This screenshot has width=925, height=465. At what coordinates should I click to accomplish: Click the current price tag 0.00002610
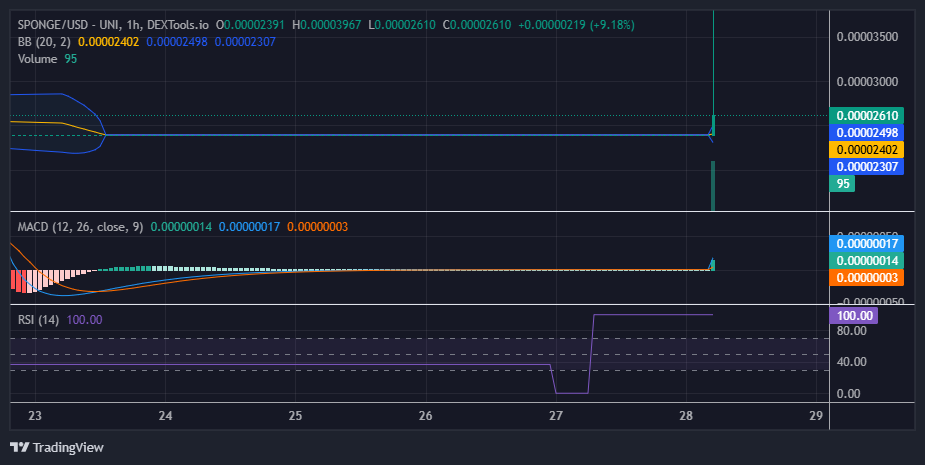(866, 116)
